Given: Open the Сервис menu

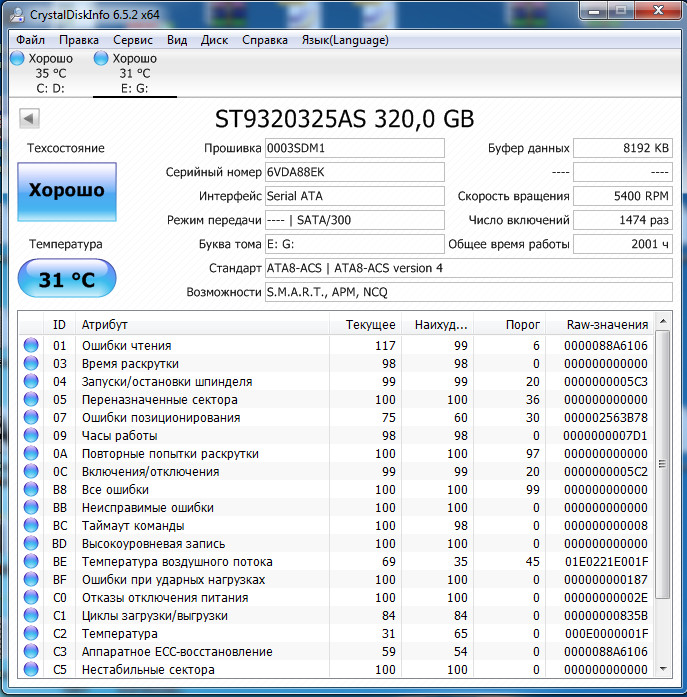Looking at the screenshot, I should (x=132, y=40).
